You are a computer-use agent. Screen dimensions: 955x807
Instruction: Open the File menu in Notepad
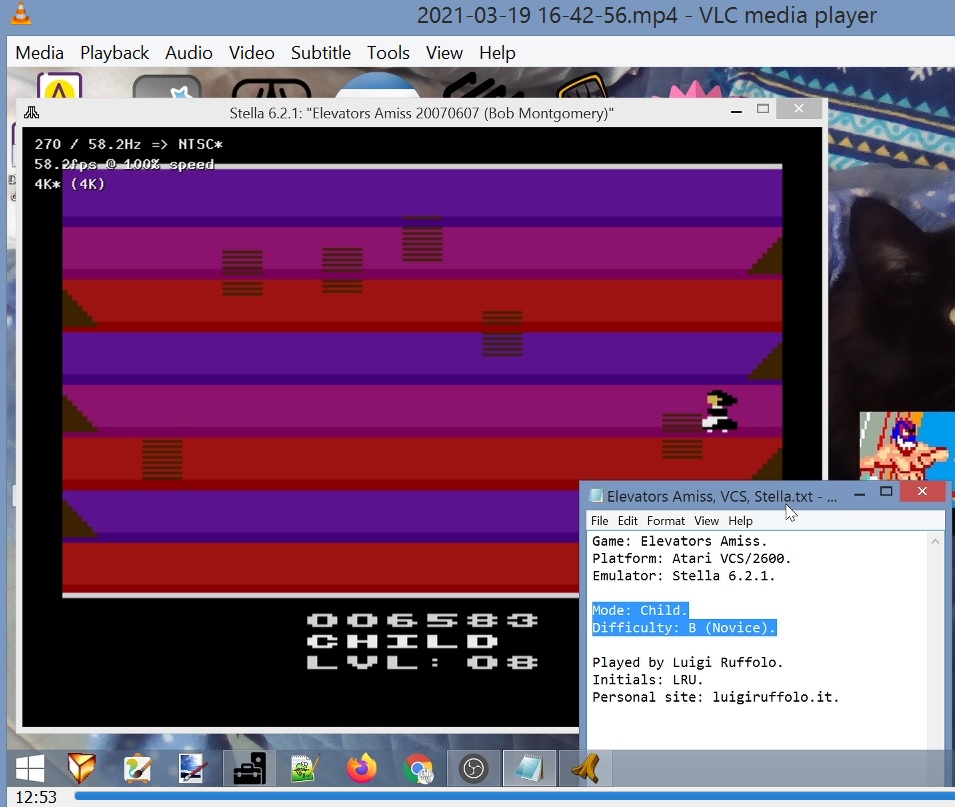click(599, 521)
